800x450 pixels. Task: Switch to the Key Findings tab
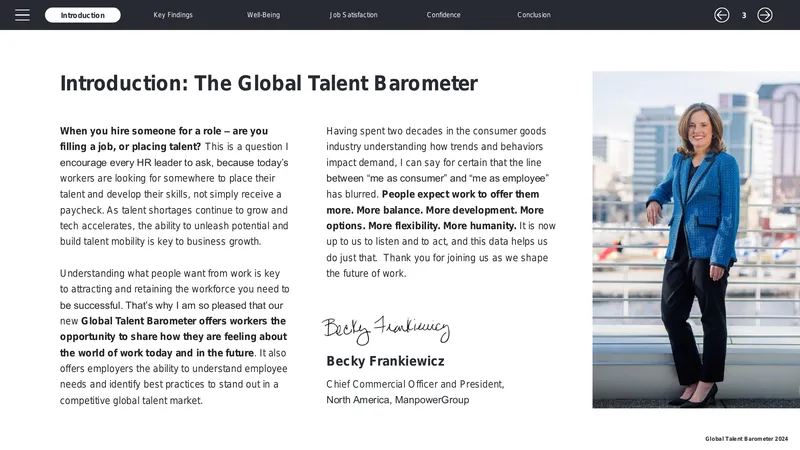click(x=173, y=15)
